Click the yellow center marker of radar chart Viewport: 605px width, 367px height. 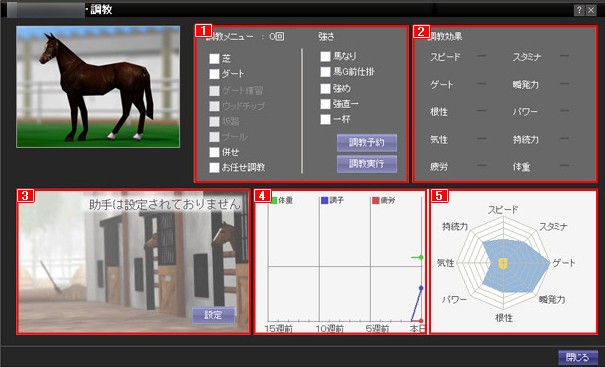(503, 264)
